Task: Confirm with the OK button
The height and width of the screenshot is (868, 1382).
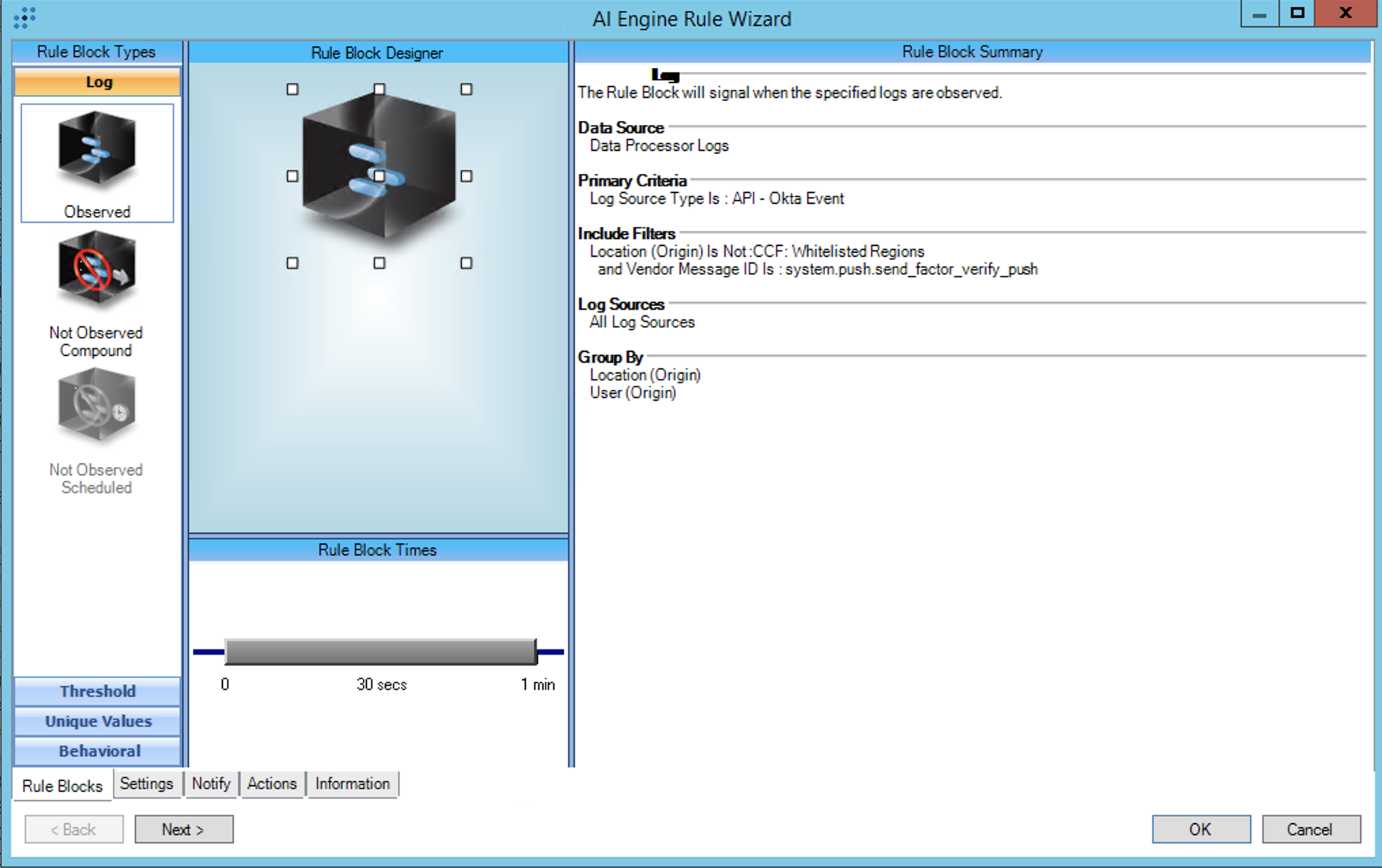Action: [1201, 829]
